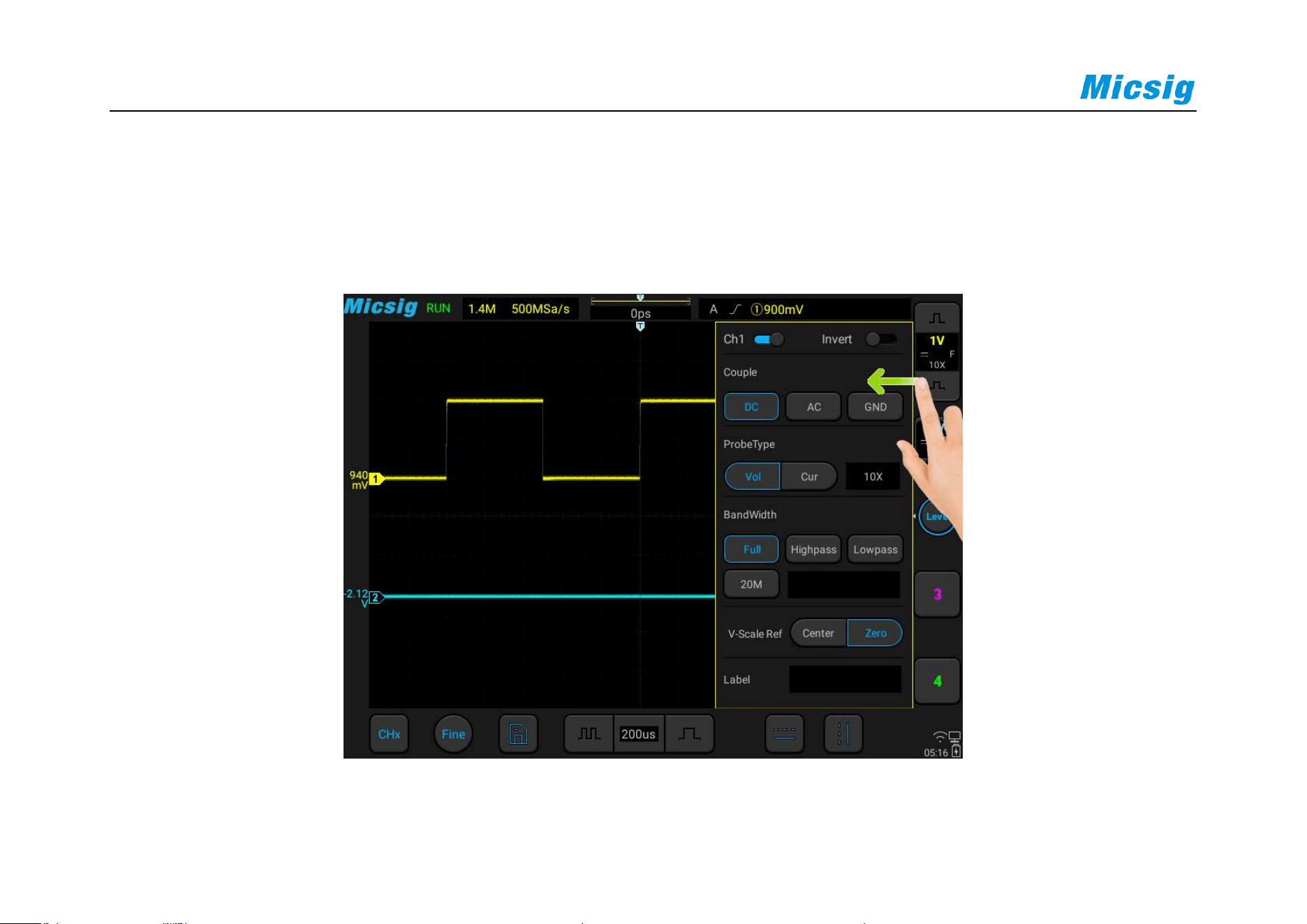Toggle the Ch1 enable switch

(769, 339)
